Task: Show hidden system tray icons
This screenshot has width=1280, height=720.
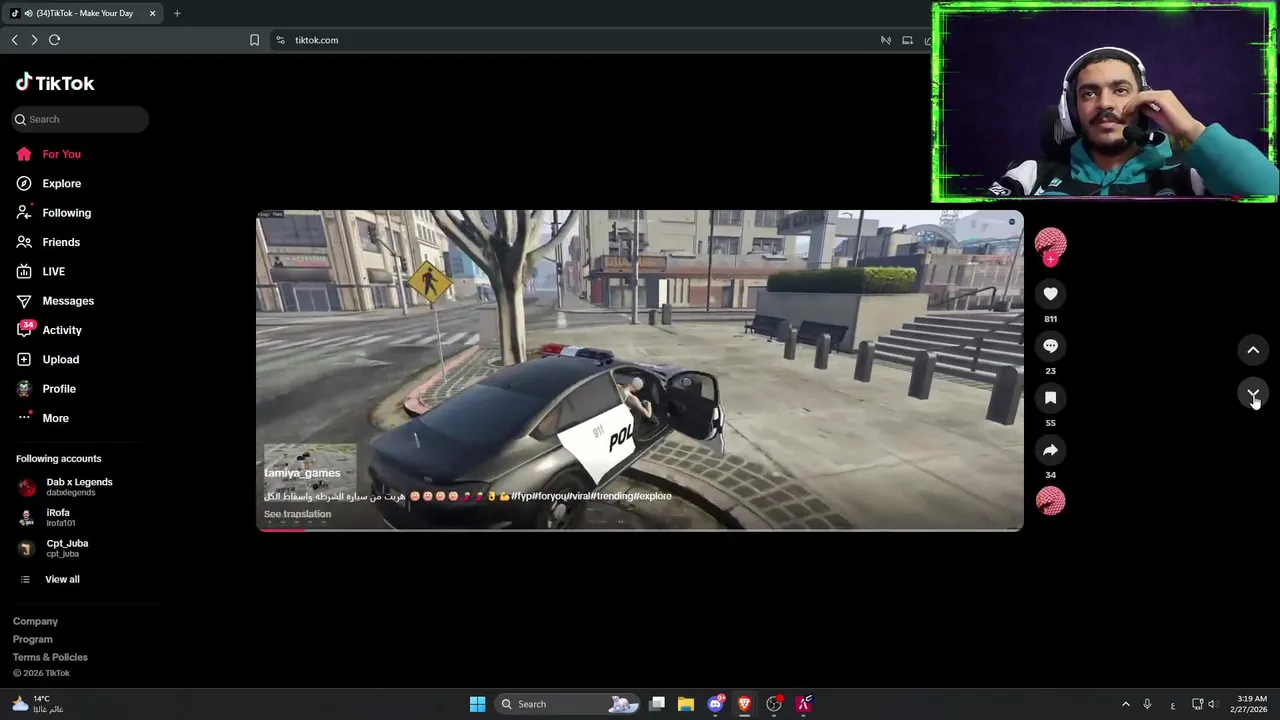Action: 1125,704
